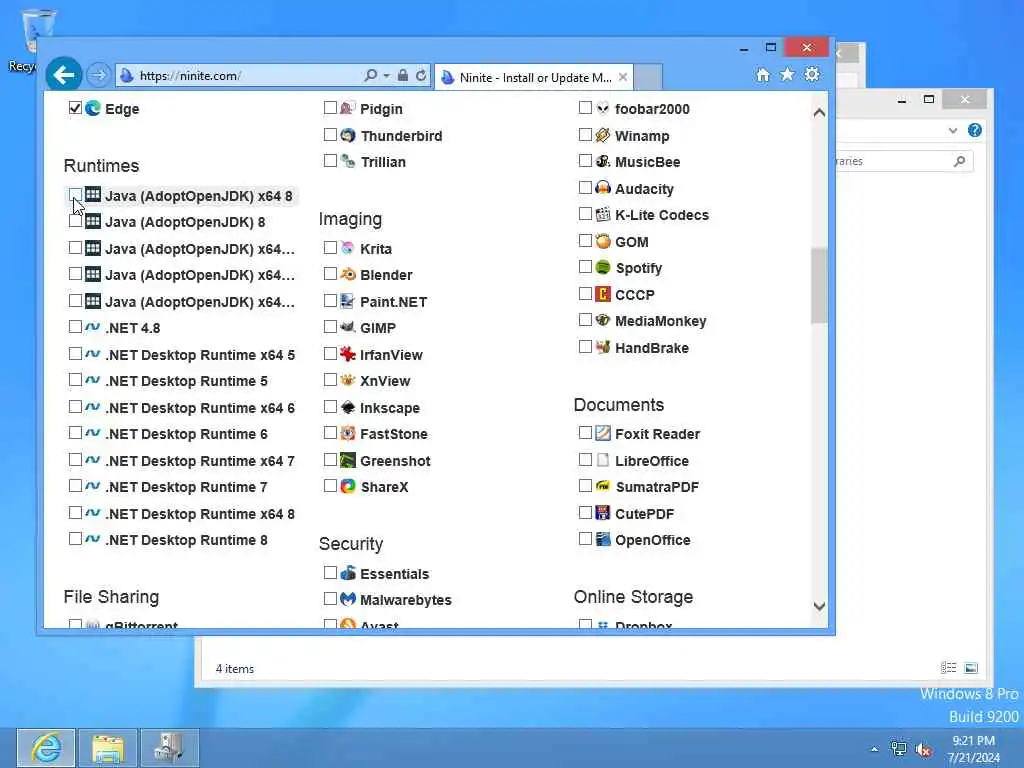Expand dropdown chevron in Libraries window
Image resolution: width=1024 pixels, height=768 pixels.
tap(953, 131)
